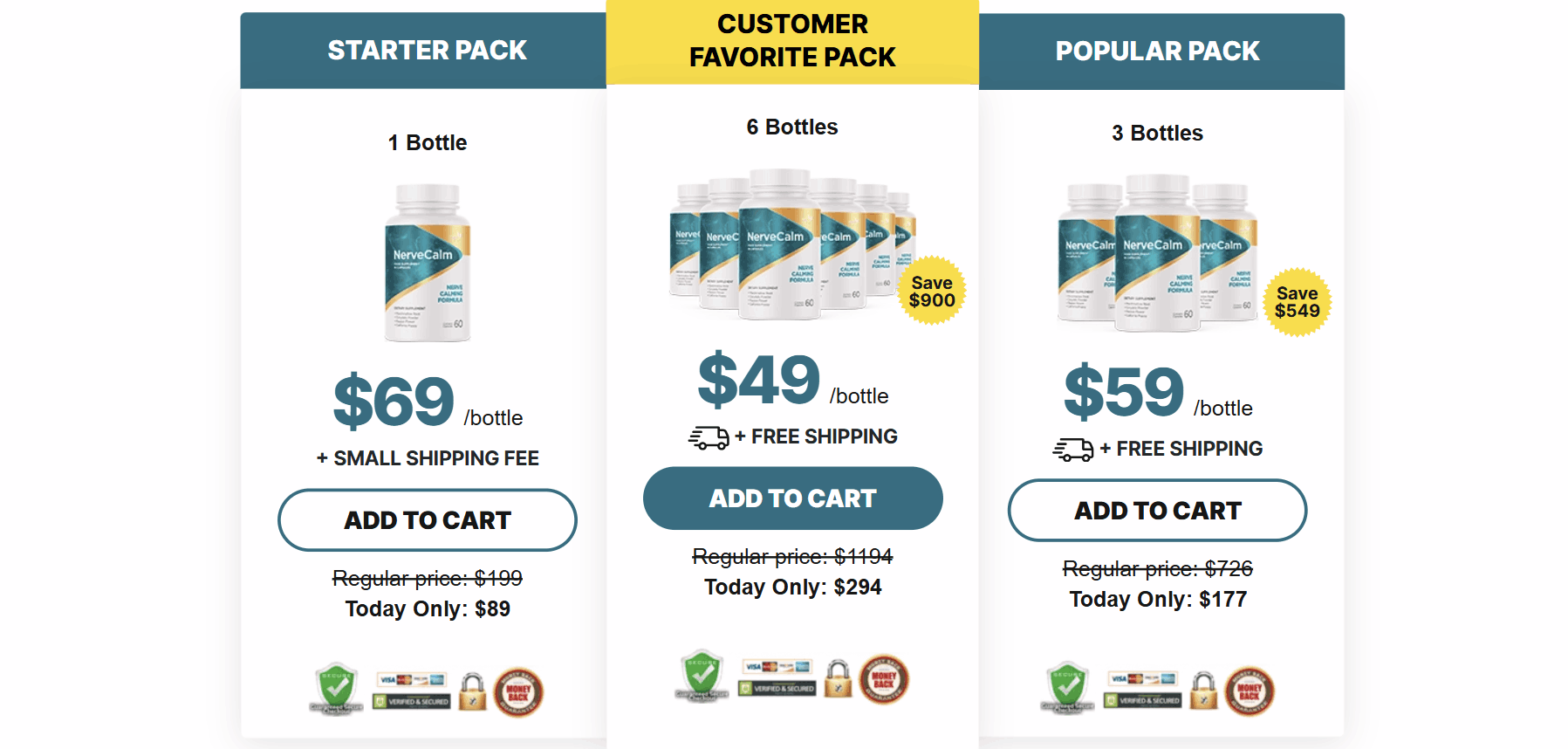Click the free shipping truck icon in the Popular Pack
Viewport: 1568px width, 749px height.
click(1073, 450)
